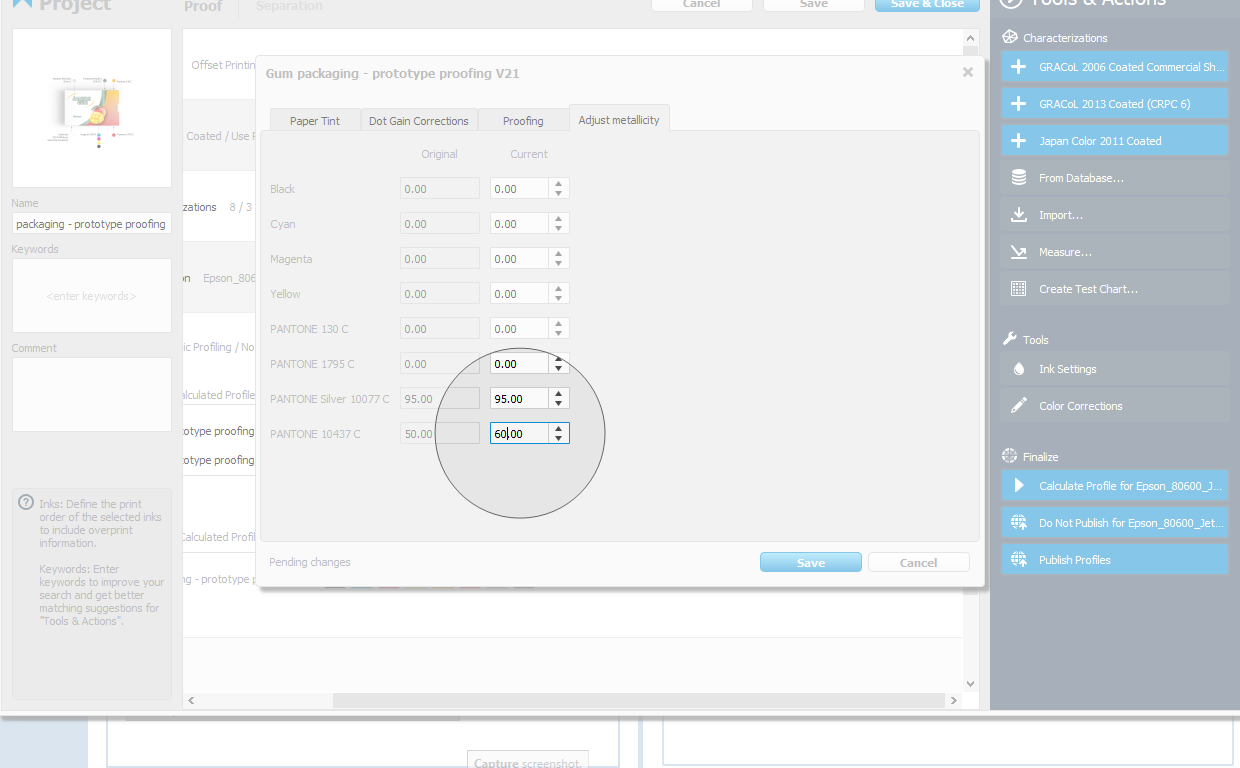Save the metallicity changes in dialog
The height and width of the screenshot is (768, 1240).
[x=810, y=563]
